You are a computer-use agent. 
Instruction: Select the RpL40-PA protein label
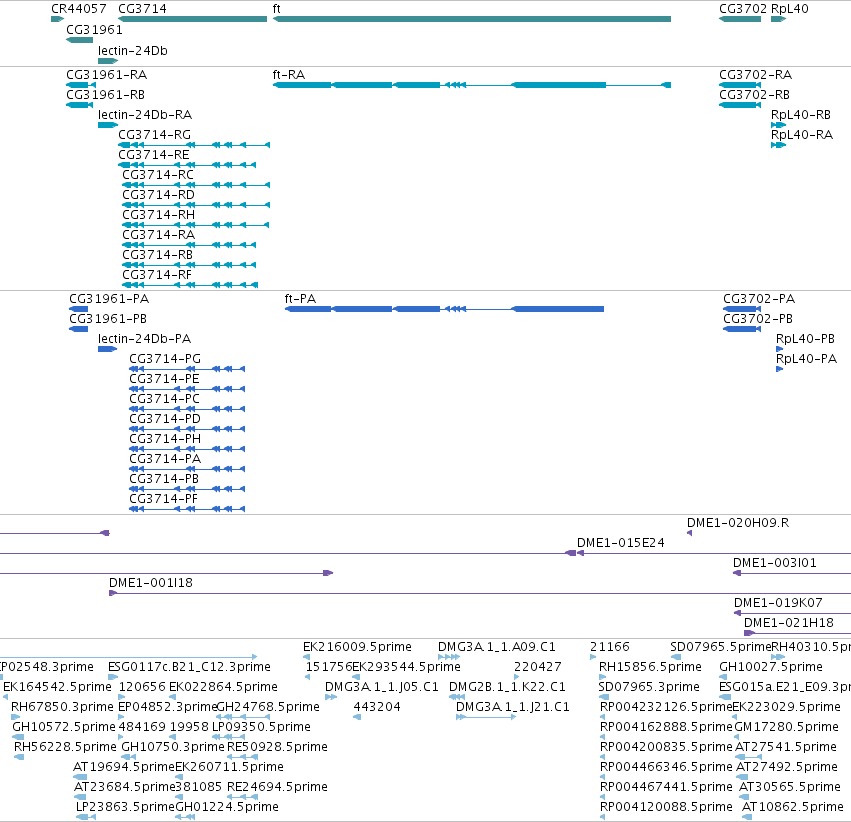coord(806,359)
